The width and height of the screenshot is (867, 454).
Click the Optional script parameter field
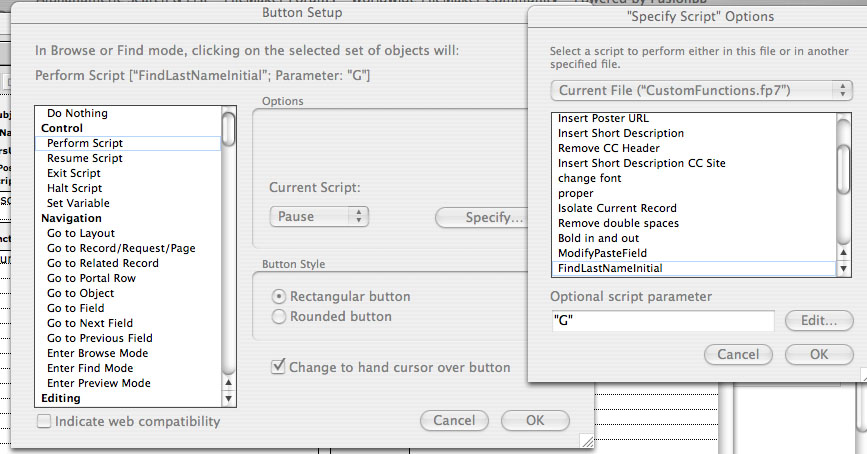click(x=663, y=321)
